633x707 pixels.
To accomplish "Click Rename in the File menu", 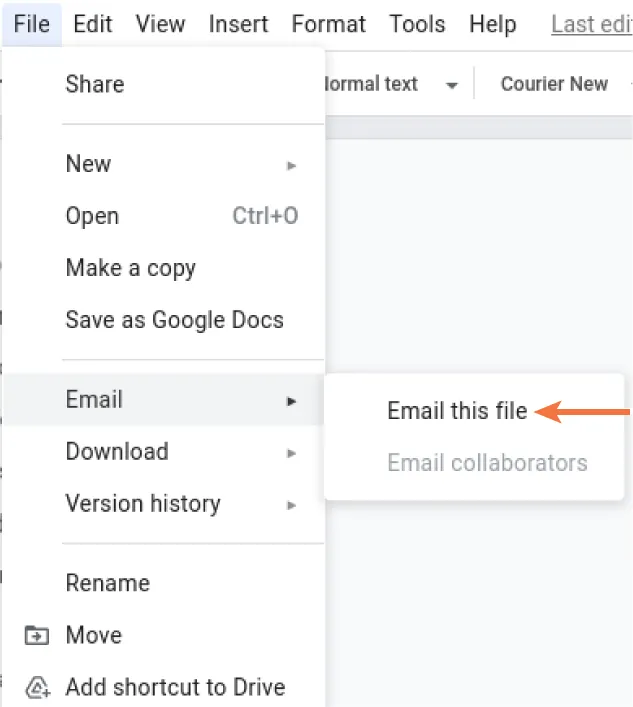I will point(107,583).
